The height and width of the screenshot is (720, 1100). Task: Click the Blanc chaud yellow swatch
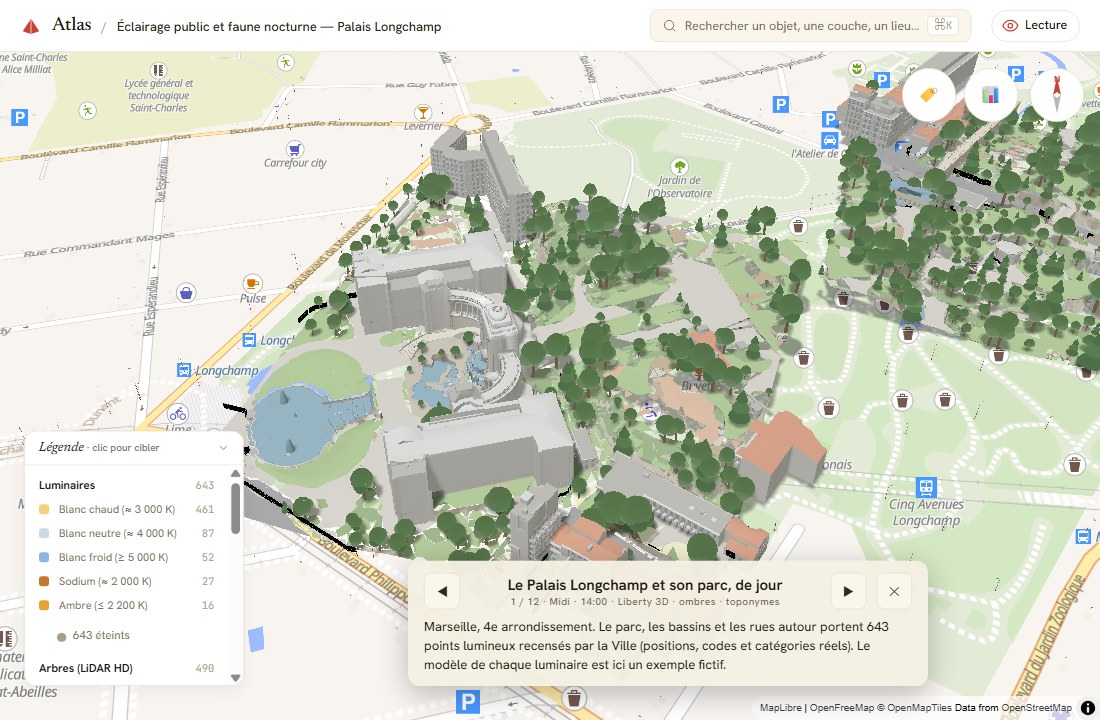click(x=44, y=509)
